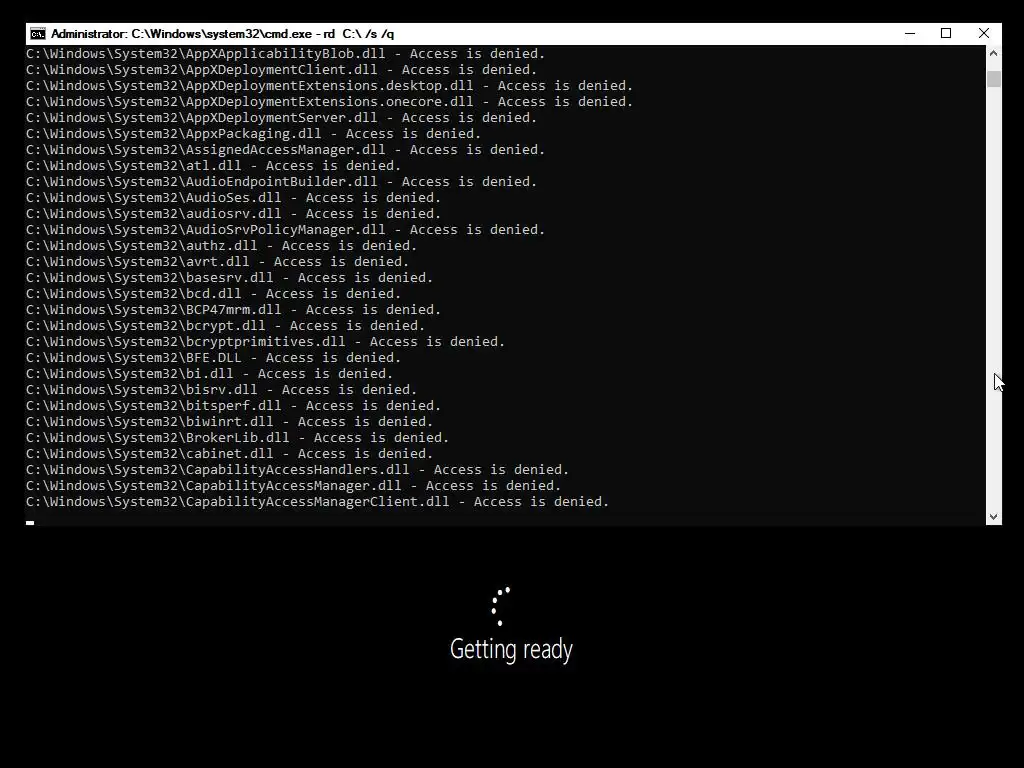Click the bcryptprimitives.dll line
This screenshot has width=1024, height=768.
click(x=266, y=342)
